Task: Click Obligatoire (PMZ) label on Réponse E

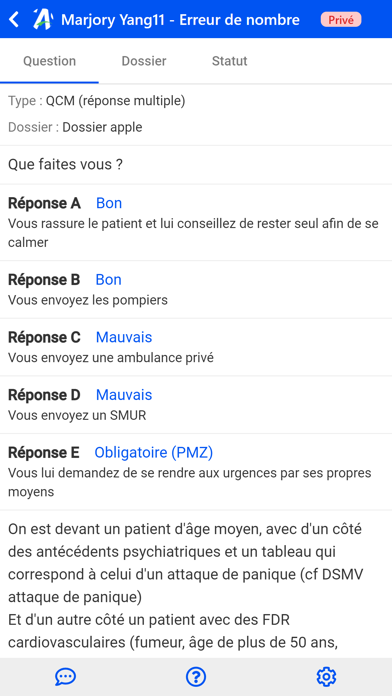Action: tap(154, 452)
